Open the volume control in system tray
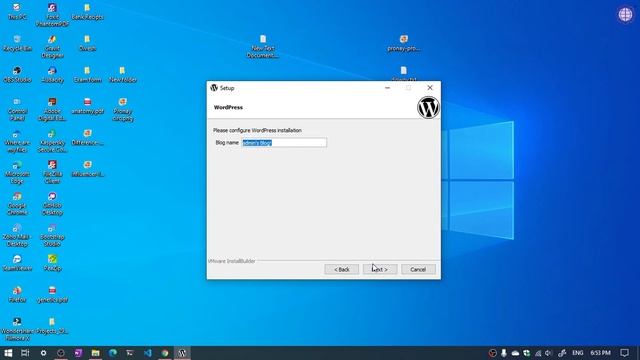 [x=548, y=353]
